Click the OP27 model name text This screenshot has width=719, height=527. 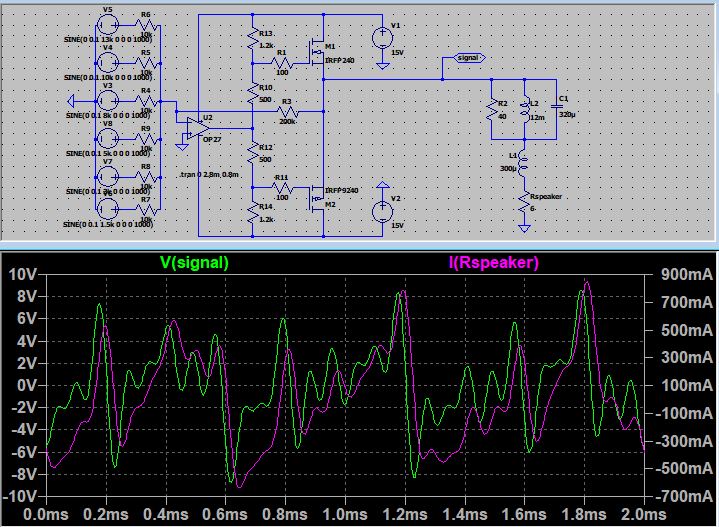tap(212, 139)
